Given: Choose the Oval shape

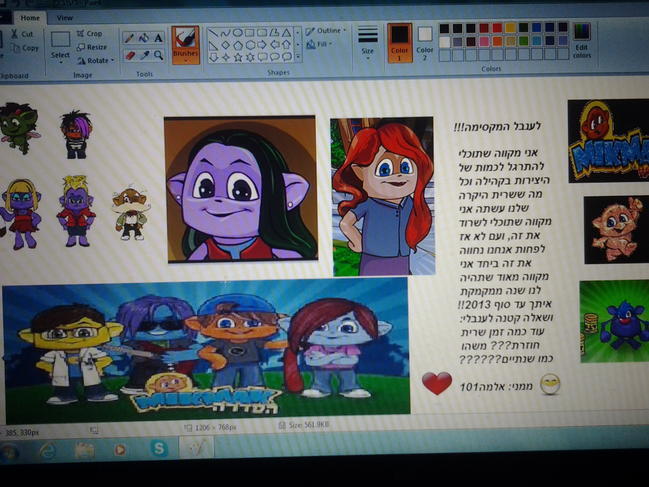Looking at the screenshot, I should tap(238, 33).
